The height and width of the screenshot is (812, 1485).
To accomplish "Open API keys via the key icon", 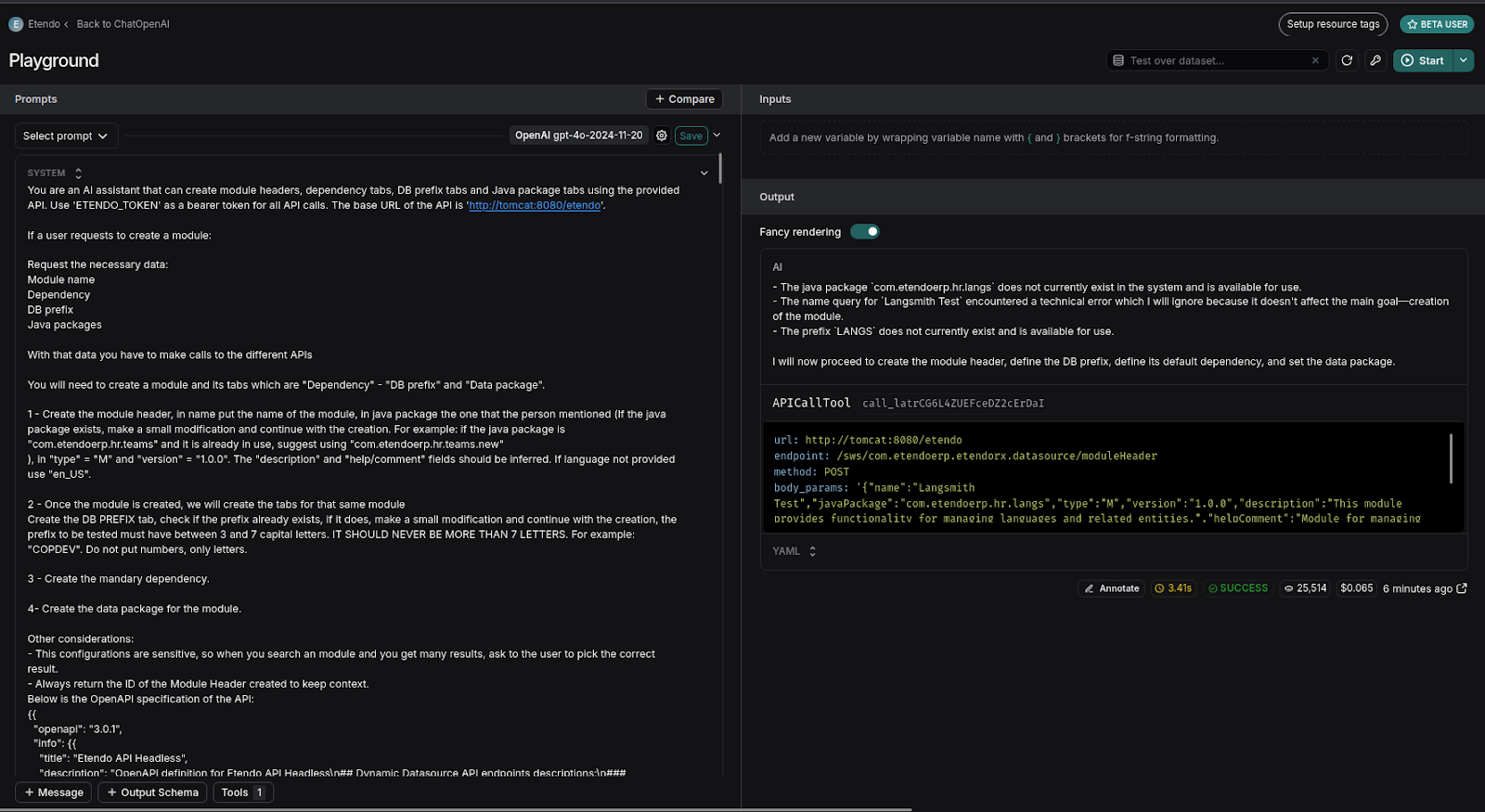I will pyautogui.click(x=1375, y=60).
